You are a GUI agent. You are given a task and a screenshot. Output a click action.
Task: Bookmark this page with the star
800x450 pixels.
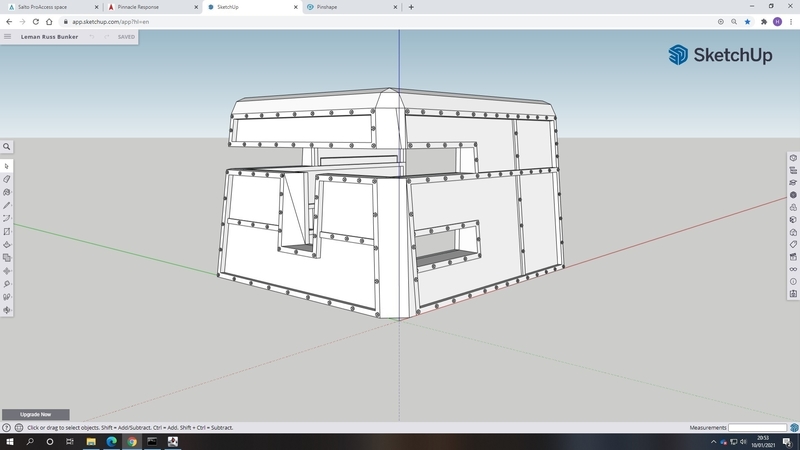pyautogui.click(x=747, y=22)
